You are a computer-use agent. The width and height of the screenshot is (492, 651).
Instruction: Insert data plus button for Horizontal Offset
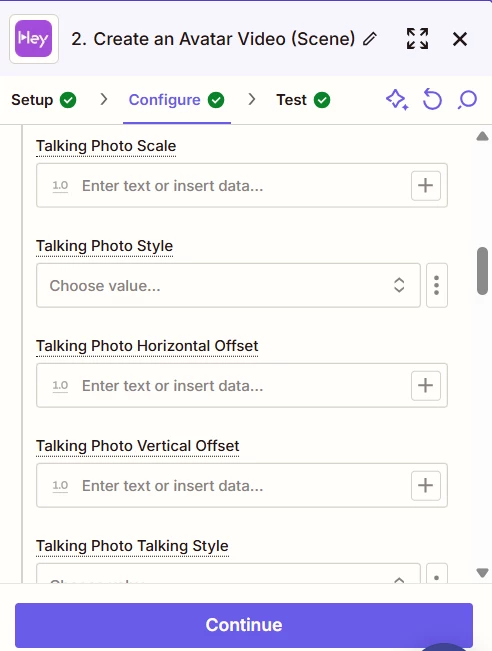(426, 386)
